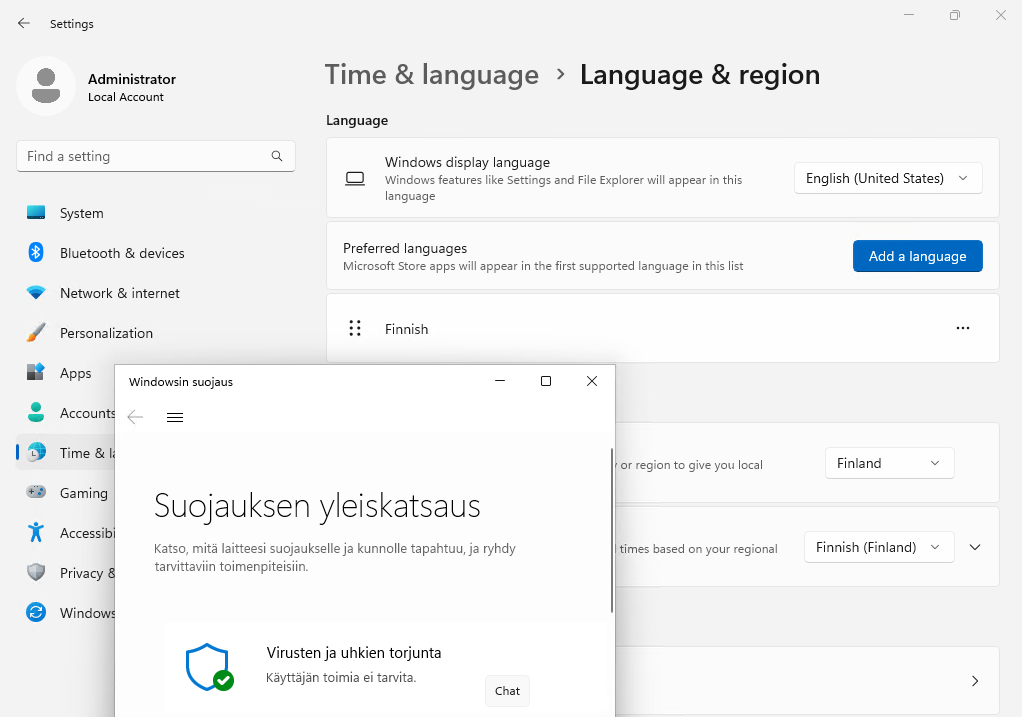Open the Finnish (Finland) regional format dropdown
The width and height of the screenshot is (1022, 717).
879,548
